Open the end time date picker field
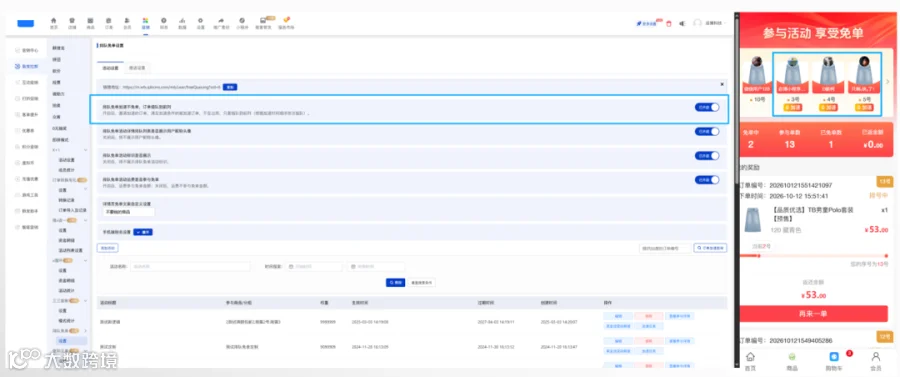Screen dimensions: 900x377 pyautogui.click(x=376, y=267)
